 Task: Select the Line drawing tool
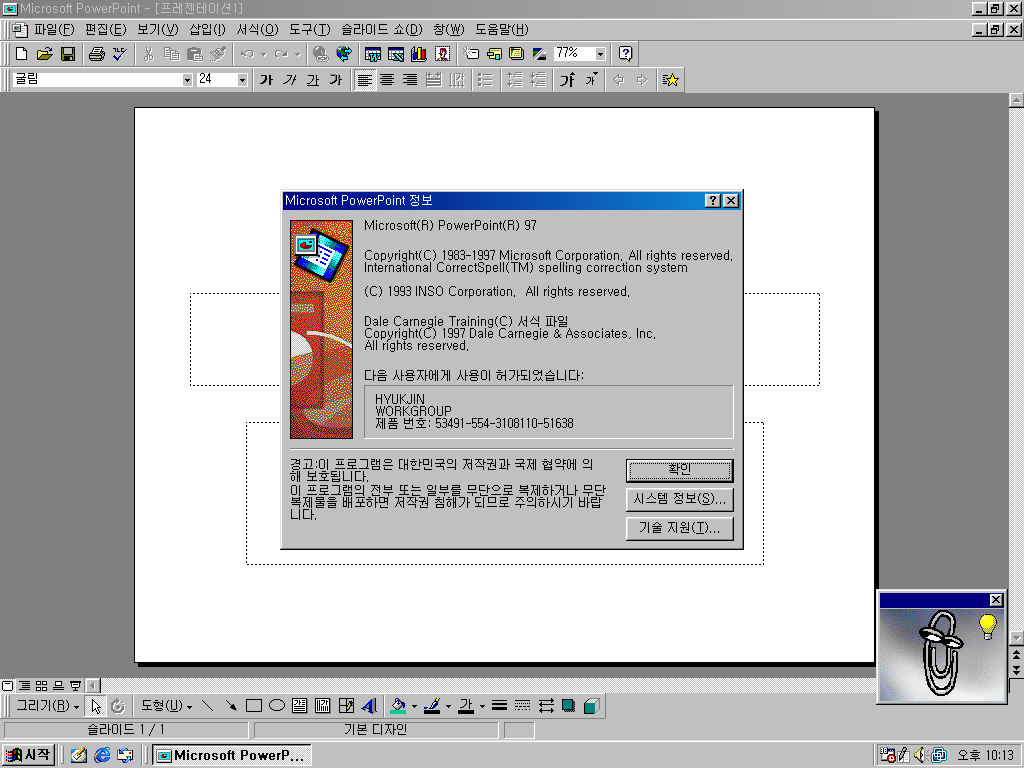click(208, 706)
